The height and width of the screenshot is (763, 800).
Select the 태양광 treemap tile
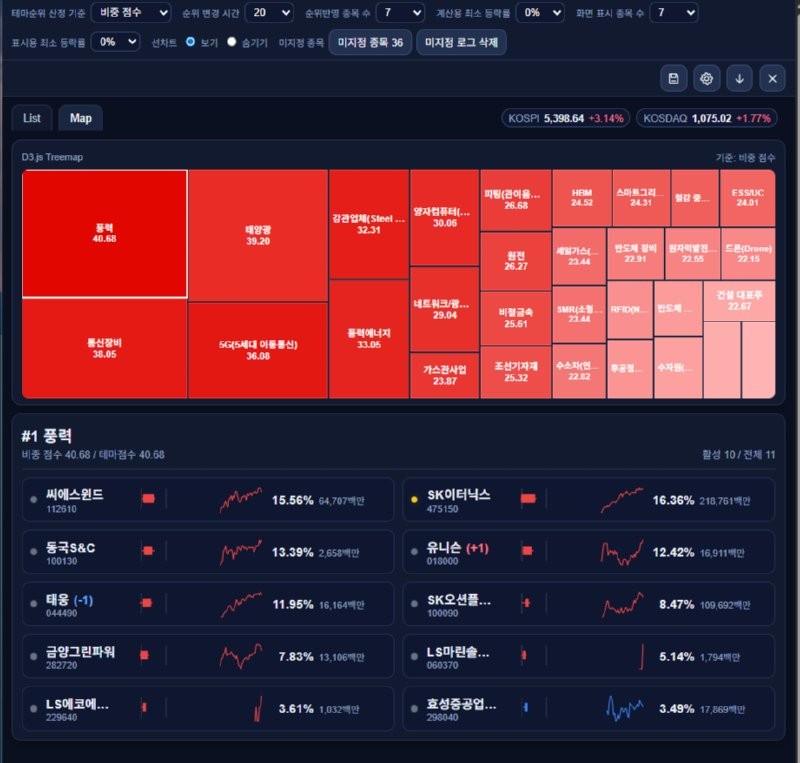coord(258,235)
